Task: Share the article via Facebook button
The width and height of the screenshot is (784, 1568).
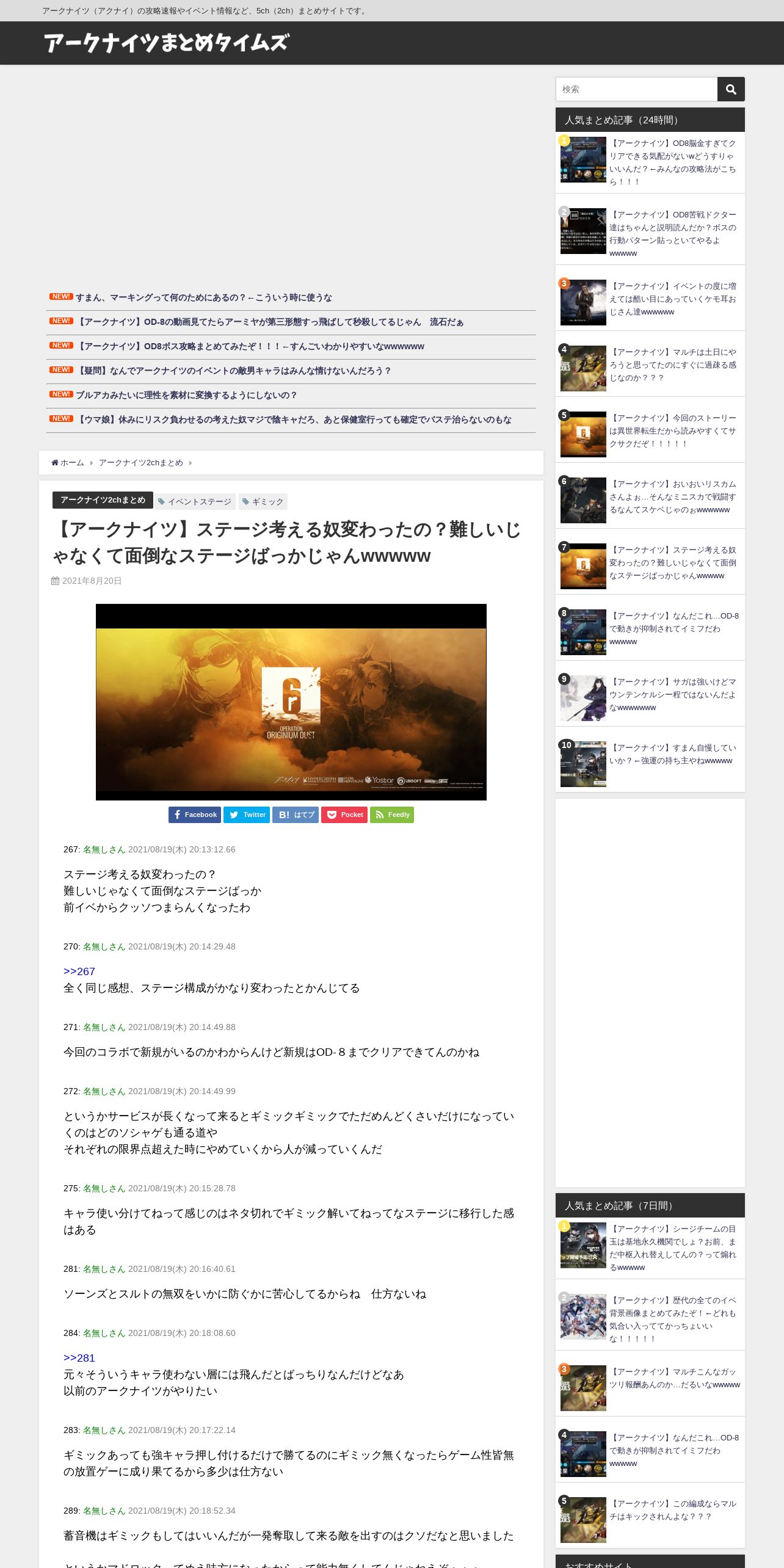Action: click(x=195, y=815)
